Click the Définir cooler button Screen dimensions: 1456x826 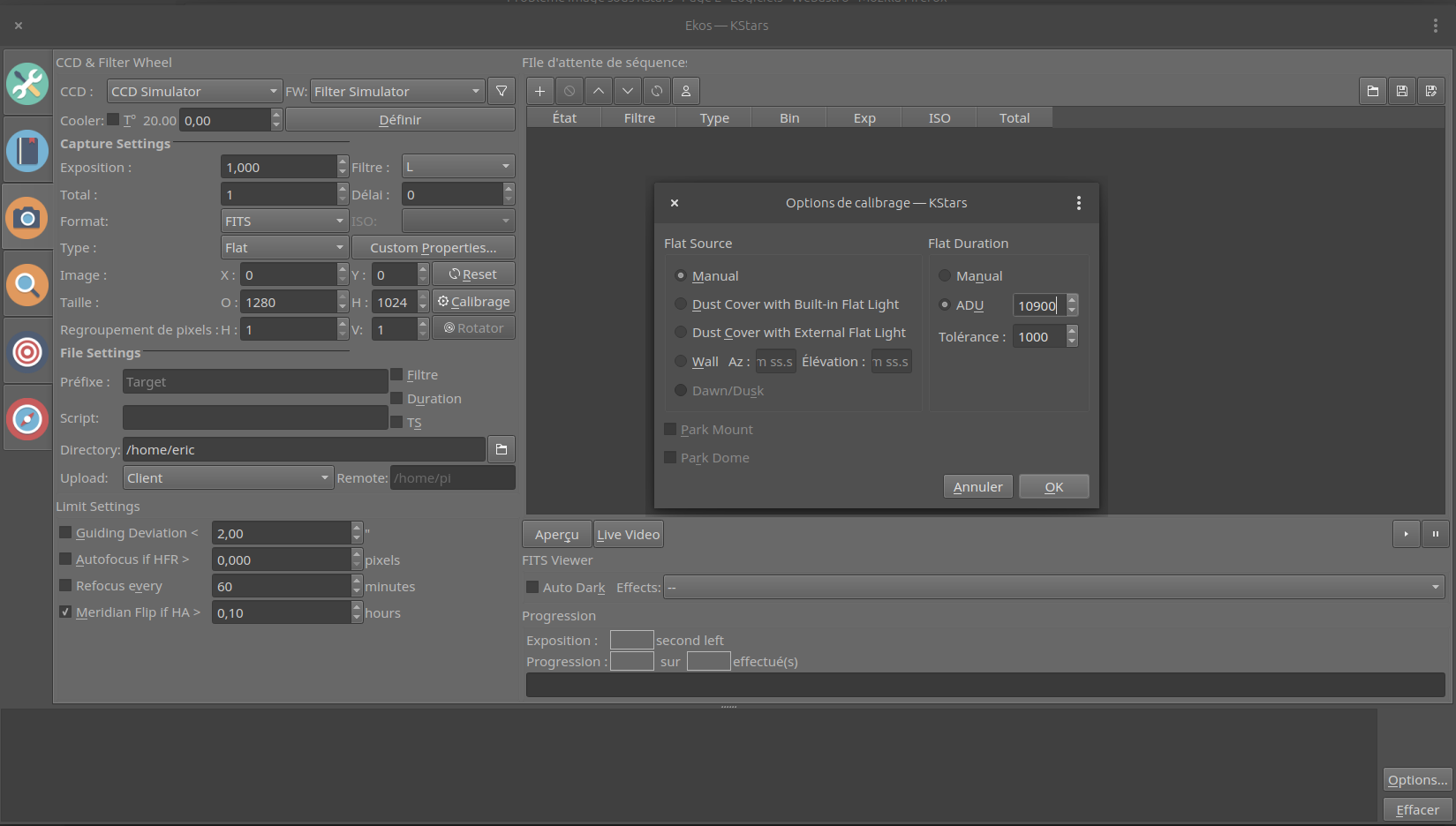click(x=400, y=119)
